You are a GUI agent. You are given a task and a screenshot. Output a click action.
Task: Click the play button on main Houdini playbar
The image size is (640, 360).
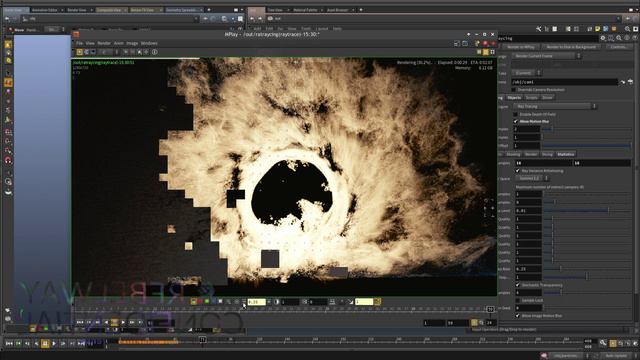[x=54, y=344]
